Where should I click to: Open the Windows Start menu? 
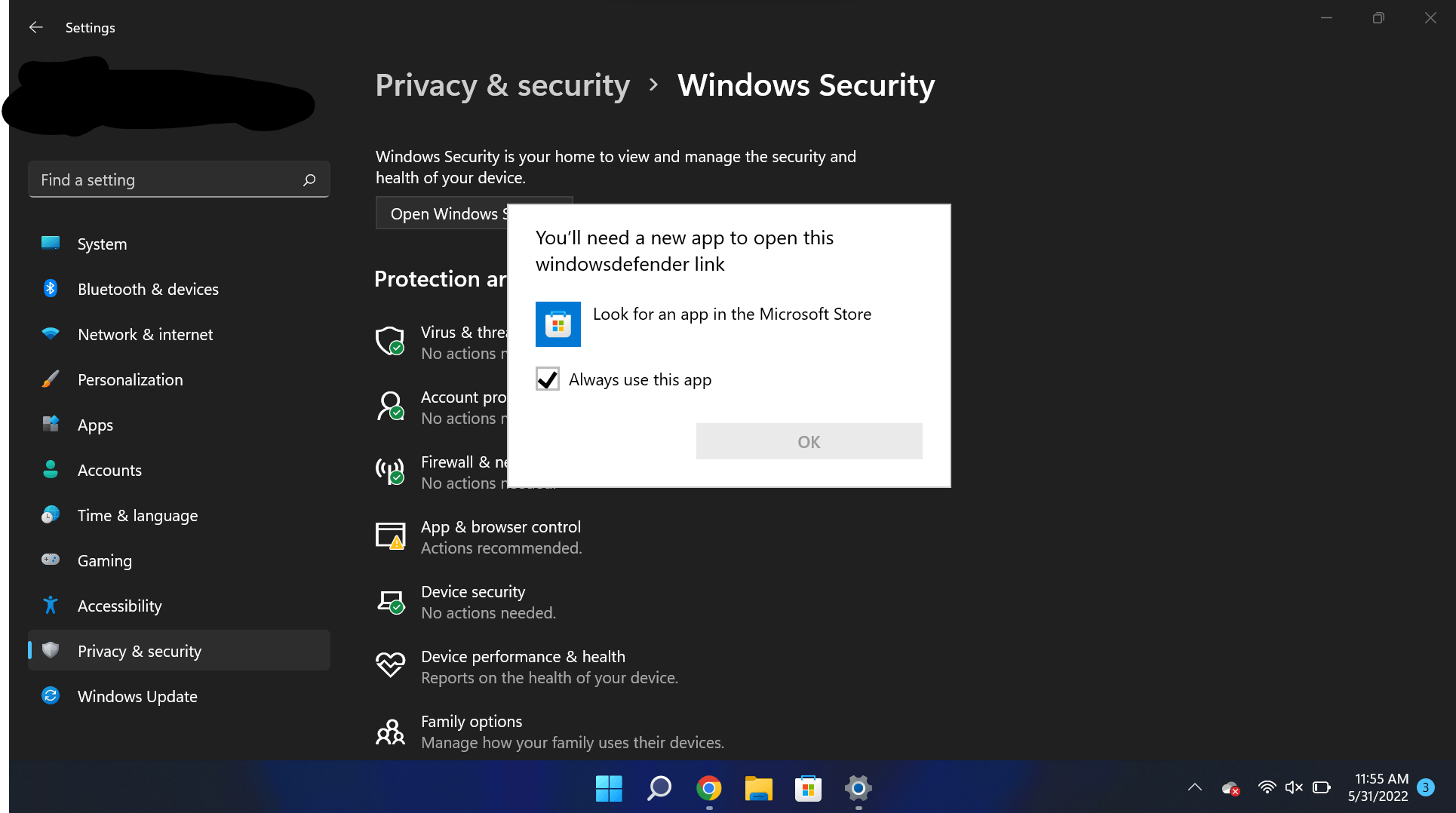click(609, 788)
